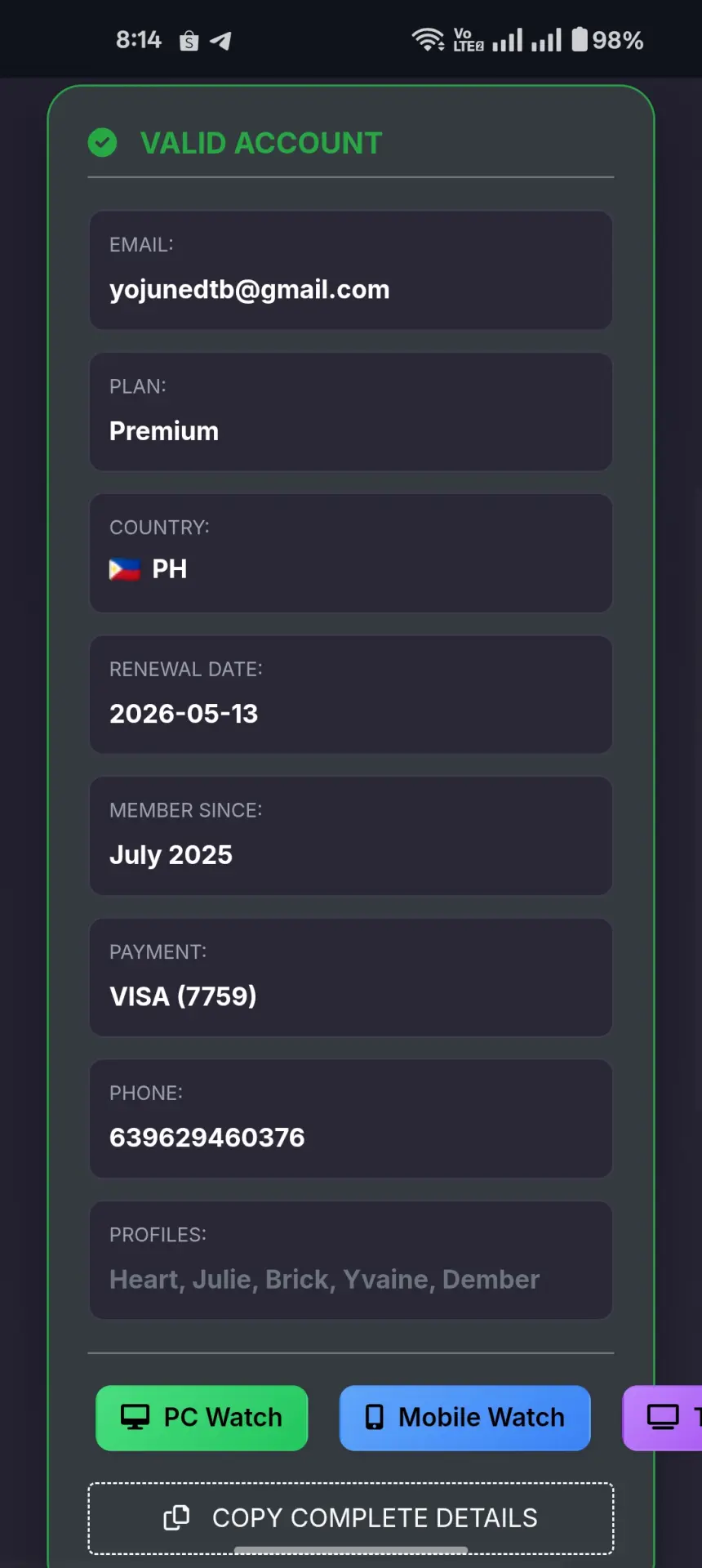The height and width of the screenshot is (1568, 702).
Task: Tap the Philippines flag icon
Action: tap(124, 569)
